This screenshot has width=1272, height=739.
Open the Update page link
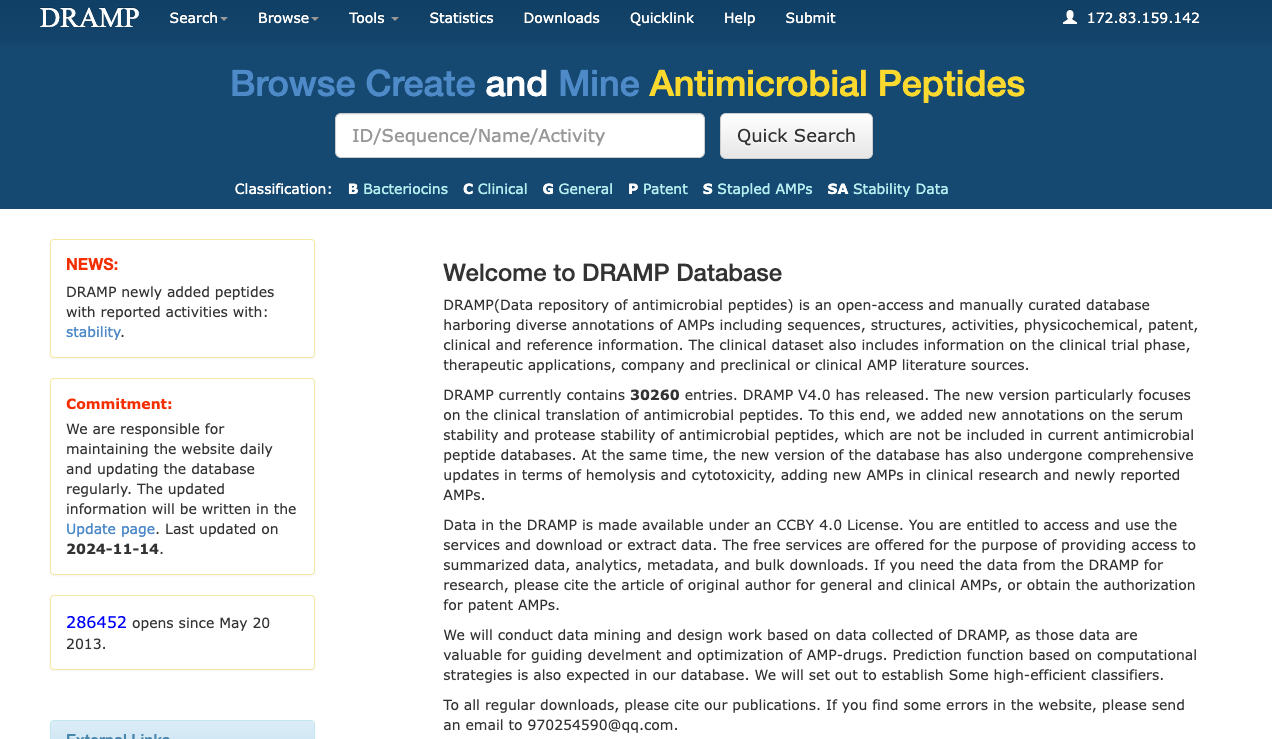pyautogui.click(x=110, y=529)
